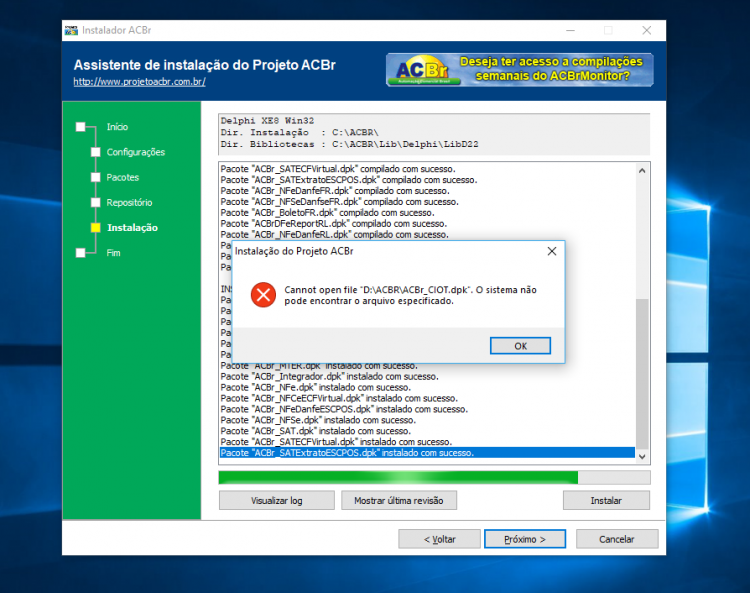Select log line ACBr_SATECFVirtual.dpk compilado com sucesso
The height and width of the screenshot is (593, 750).
338,169
